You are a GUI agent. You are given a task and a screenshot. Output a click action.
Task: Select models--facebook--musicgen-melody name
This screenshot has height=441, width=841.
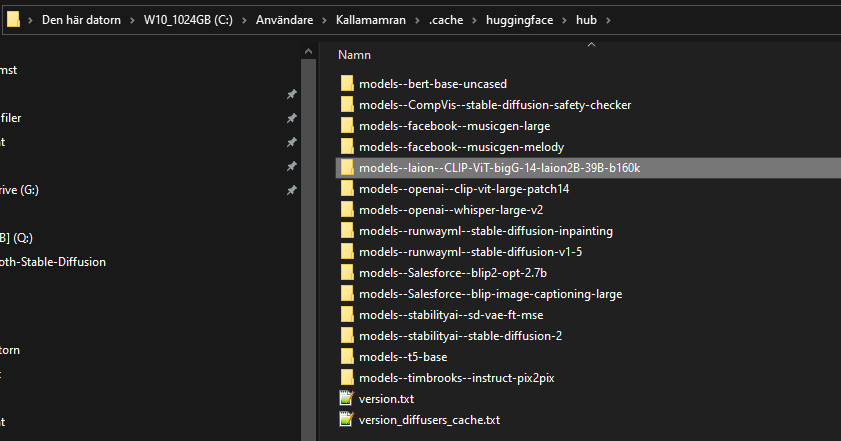(x=461, y=146)
